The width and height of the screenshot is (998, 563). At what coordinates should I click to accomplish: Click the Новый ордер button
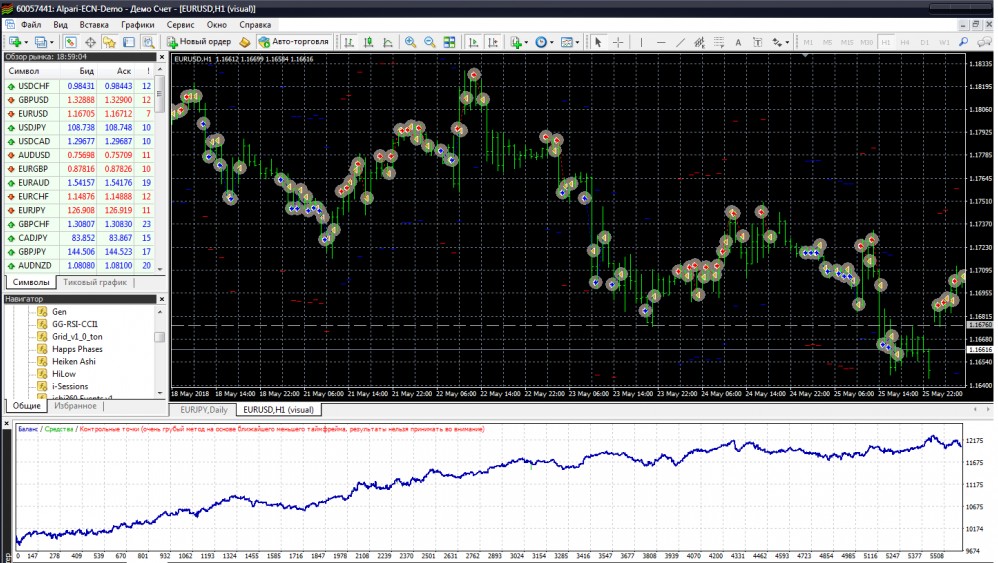coord(199,42)
